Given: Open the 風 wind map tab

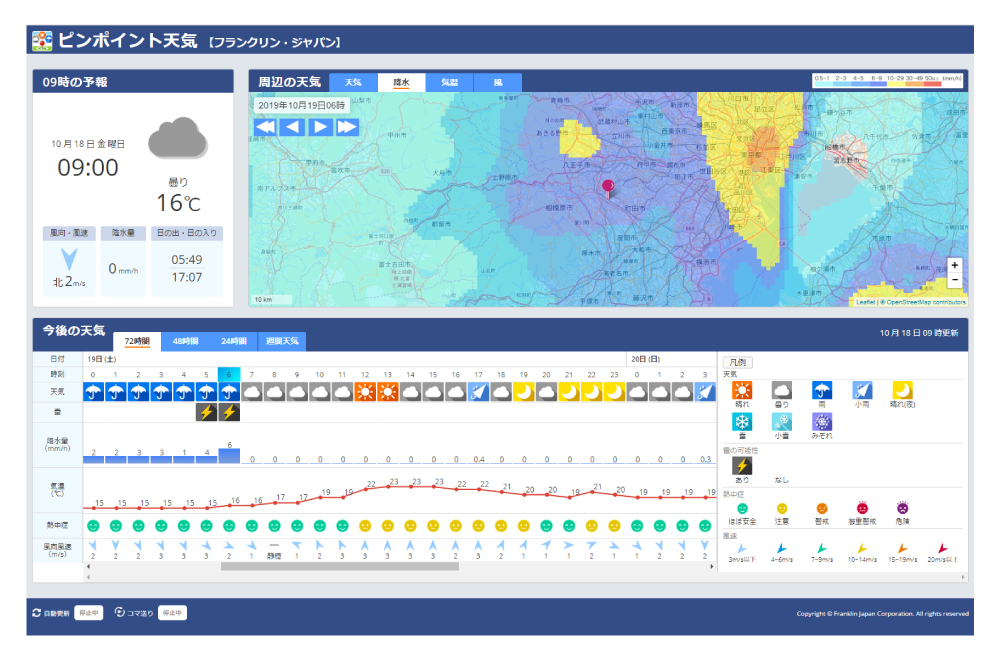Looking at the screenshot, I should [497, 82].
